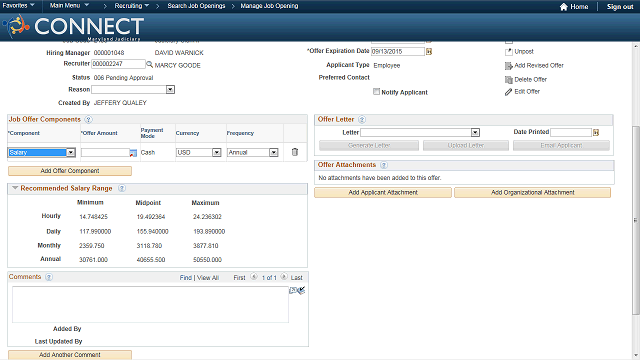640x360 pixels.
Task: Open recruiter lookup magnifier icon
Action: tap(150, 64)
